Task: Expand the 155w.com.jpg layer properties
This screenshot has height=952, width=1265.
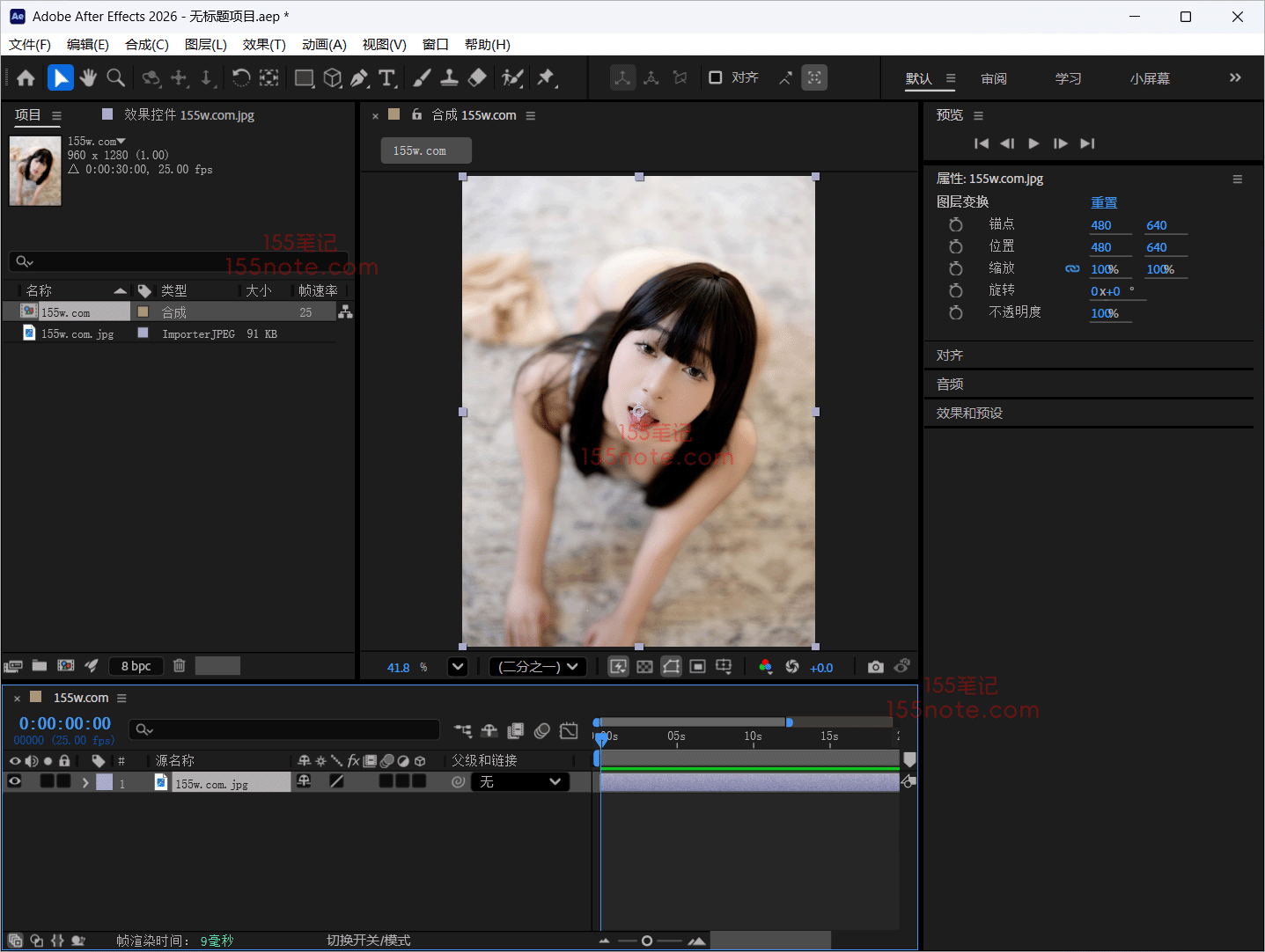Action: coord(85,782)
